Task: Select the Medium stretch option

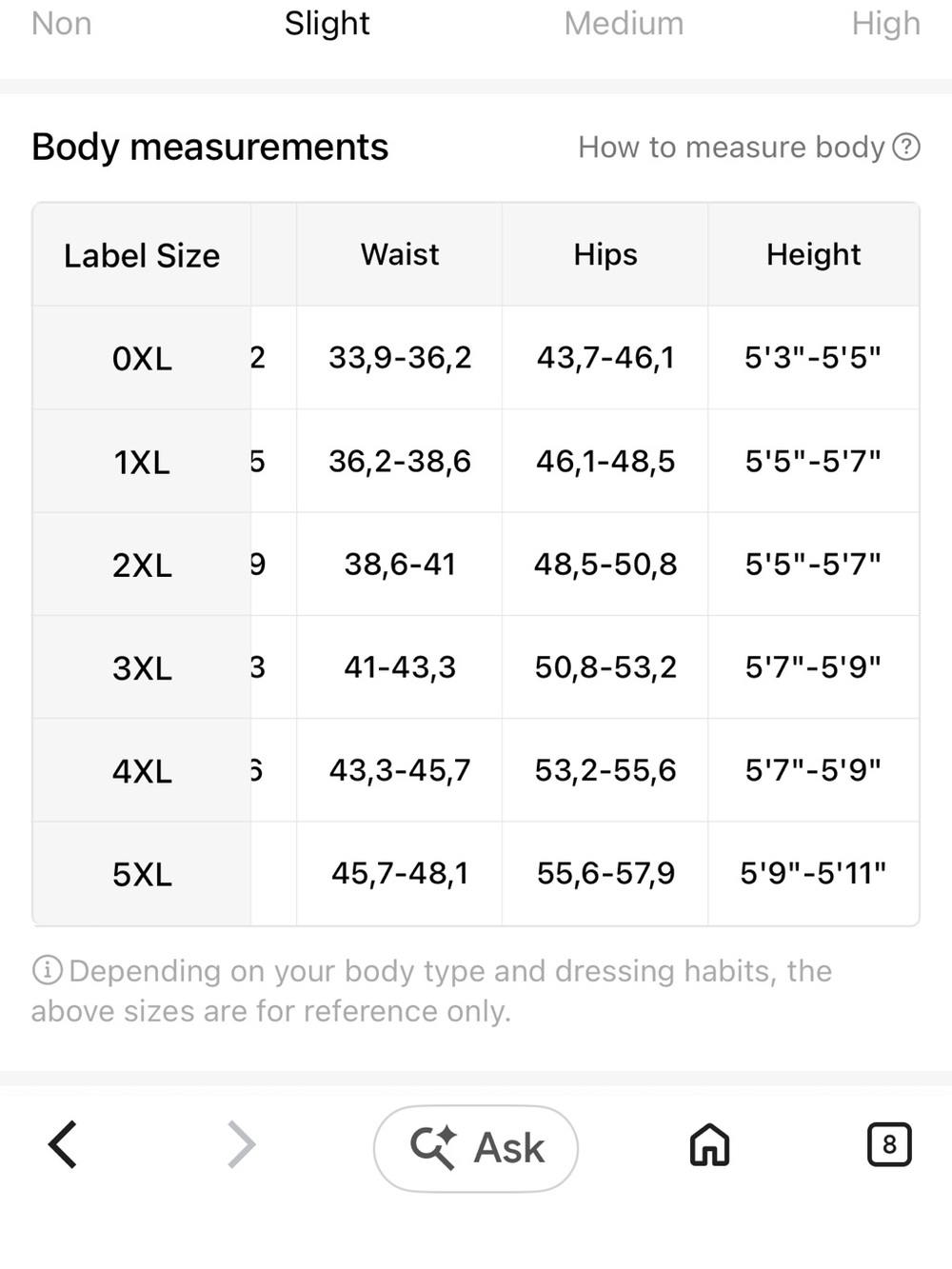Action: click(624, 24)
